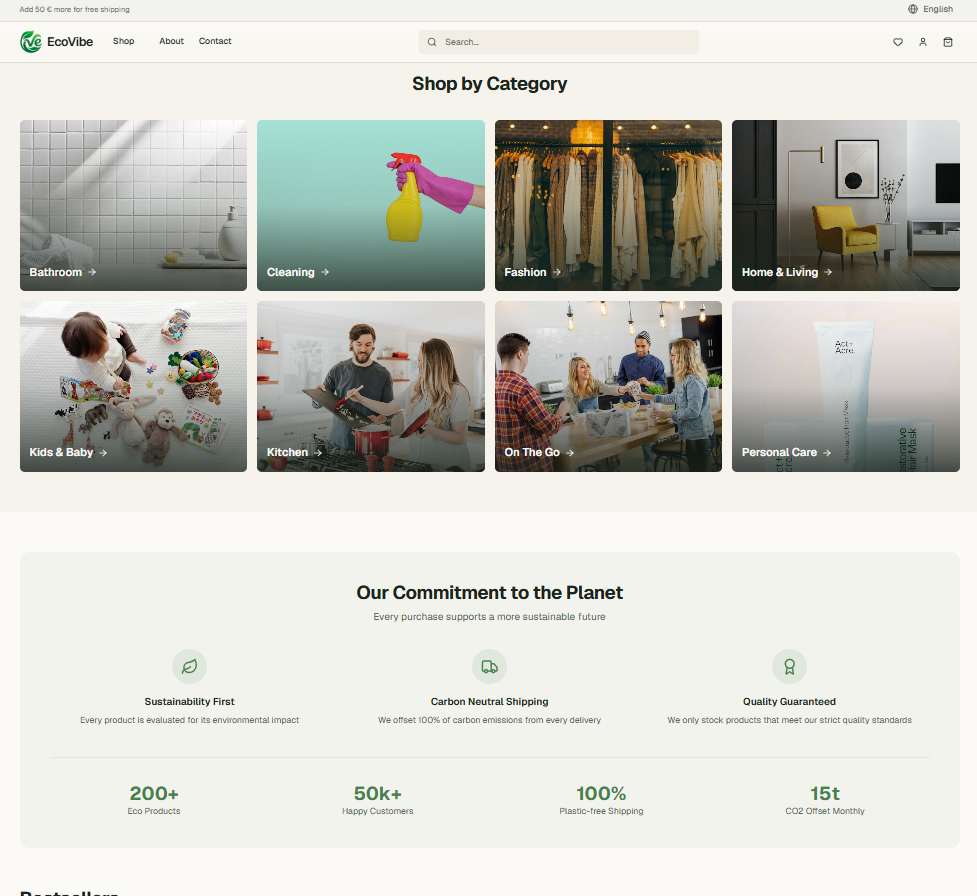Screen dimensions: 977x896
Task: Click the leaf Sustainability First icon
Action: click(189, 666)
